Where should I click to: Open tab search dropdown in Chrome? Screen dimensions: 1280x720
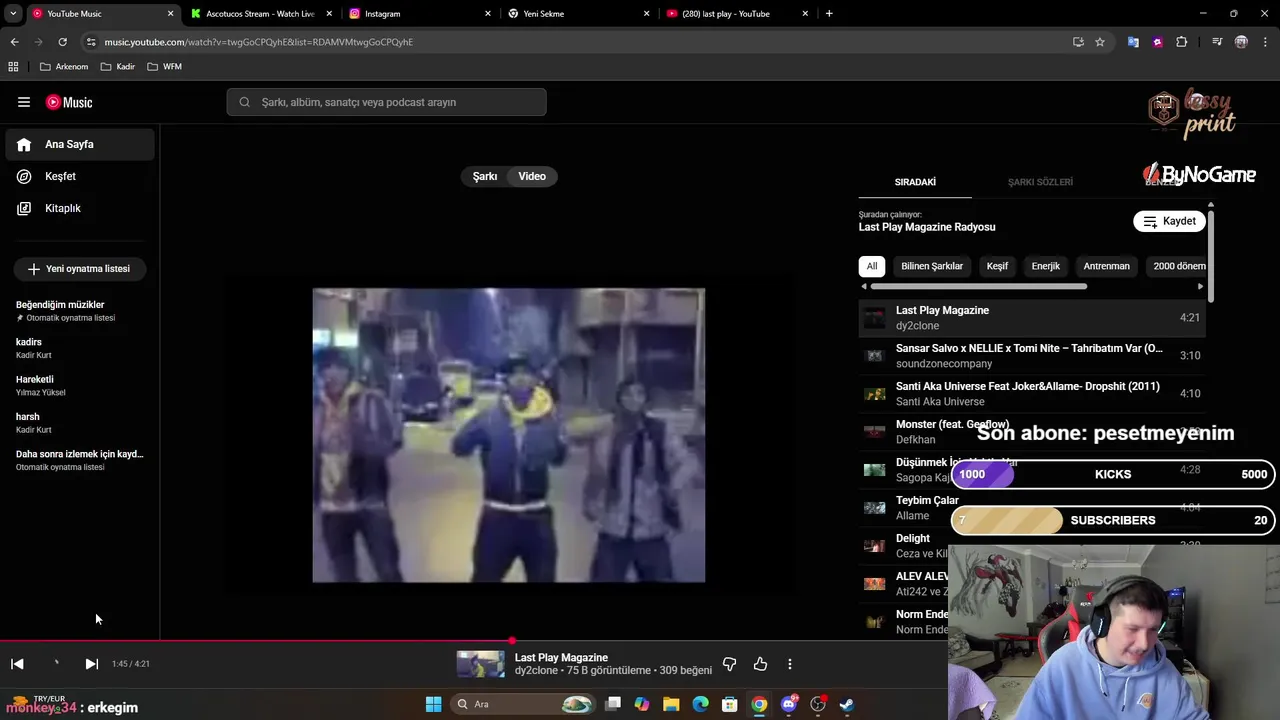coord(13,14)
